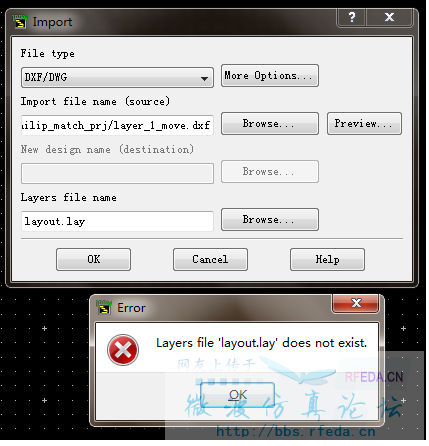Cancel the Import dialog
Viewport: 429px width, 446px height.
pyautogui.click(x=212, y=261)
